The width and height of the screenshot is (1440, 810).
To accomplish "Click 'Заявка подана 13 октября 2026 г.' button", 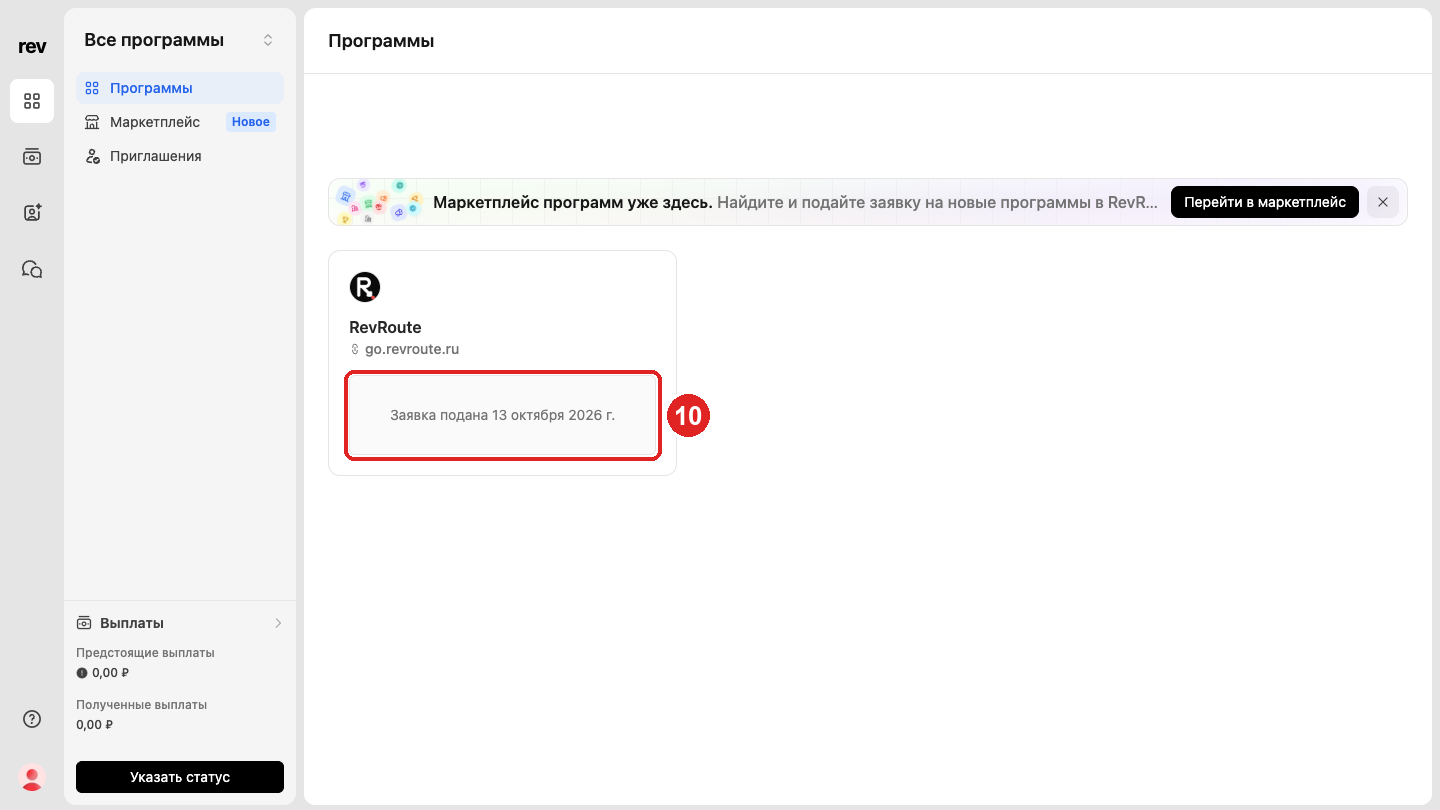I will (502, 415).
